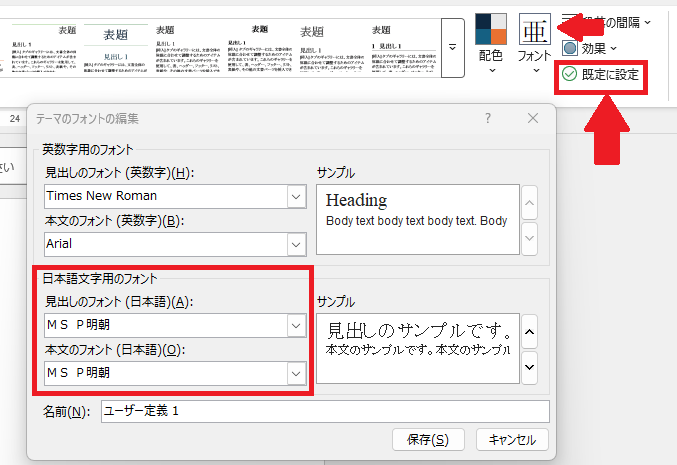Screen dimensions: 677x465
Task: Click the 見出しのフォント (英数字)(H) label
Action: click(x=120, y=173)
